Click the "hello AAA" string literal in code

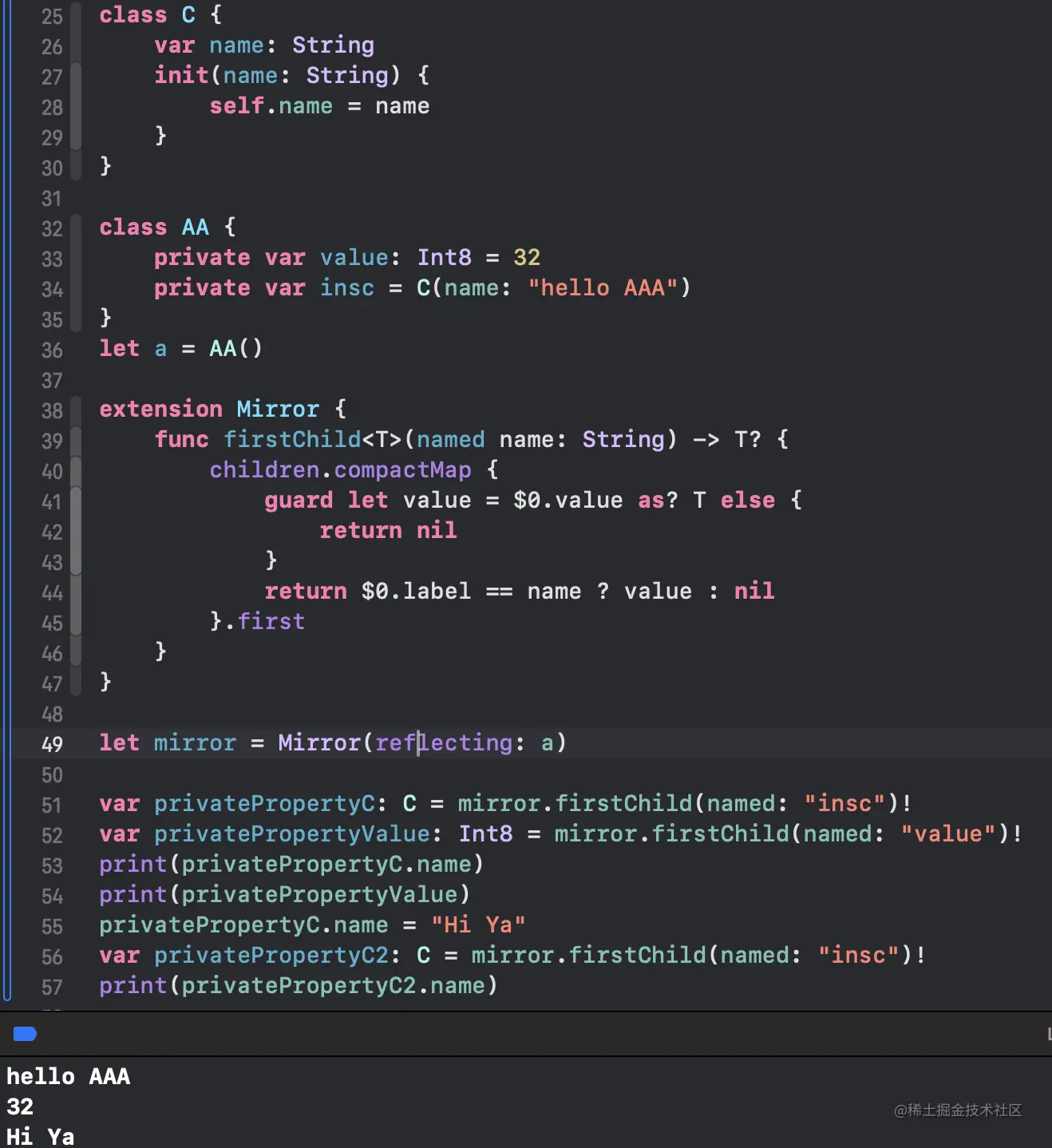pyautogui.click(x=603, y=288)
